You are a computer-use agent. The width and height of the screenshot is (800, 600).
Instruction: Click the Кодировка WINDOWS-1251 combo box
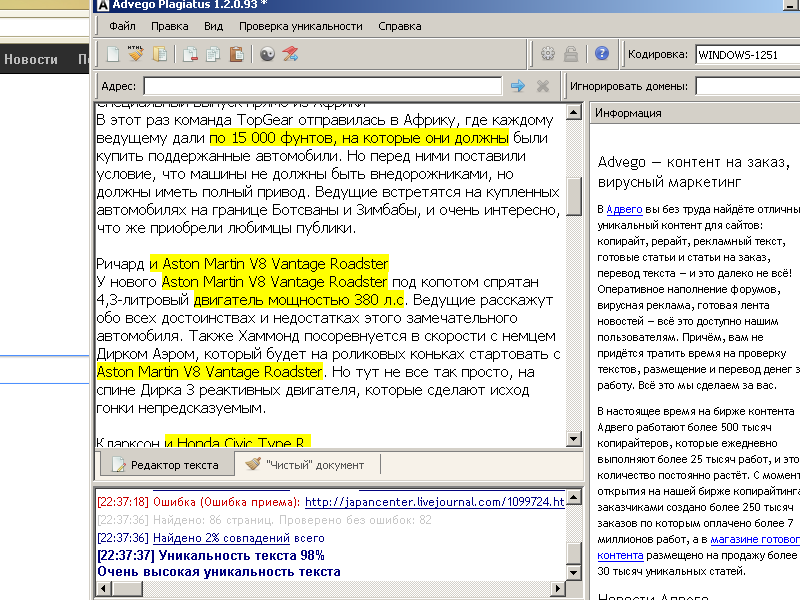(x=747, y=55)
